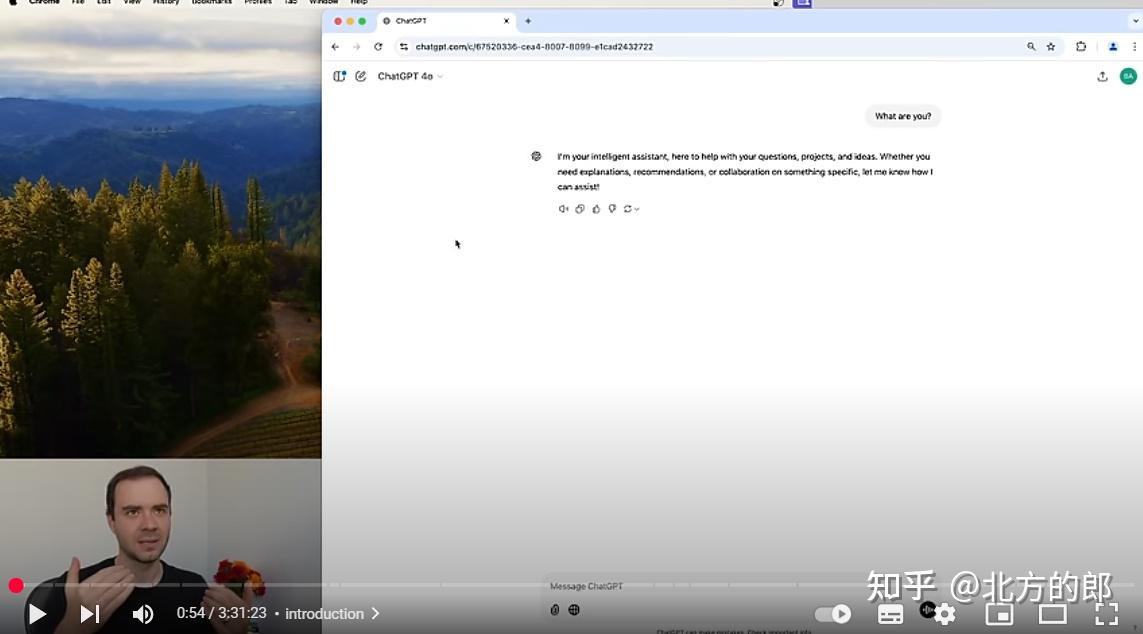The image size is (1143, 634).
Task: Share the conversation using the upload icon
Action: click(x=1102, y=75)
